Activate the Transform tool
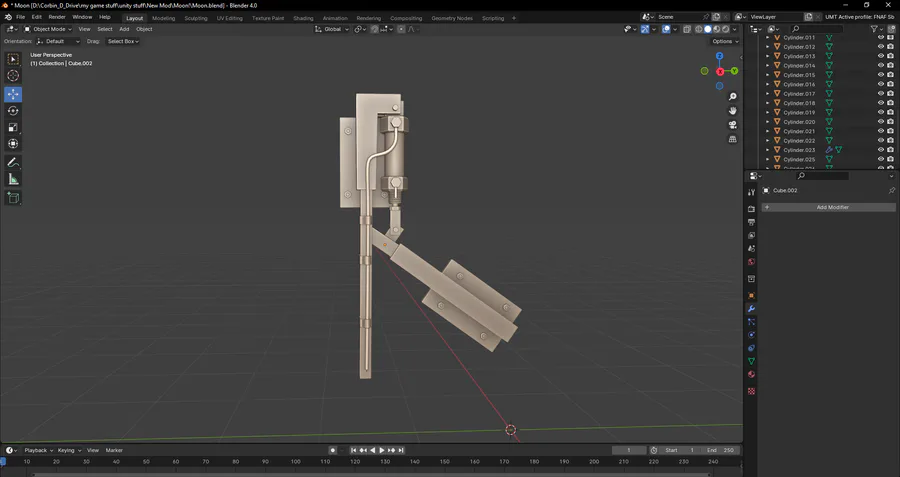This screenshot has height=477, width=900. [x=13, y=144]
